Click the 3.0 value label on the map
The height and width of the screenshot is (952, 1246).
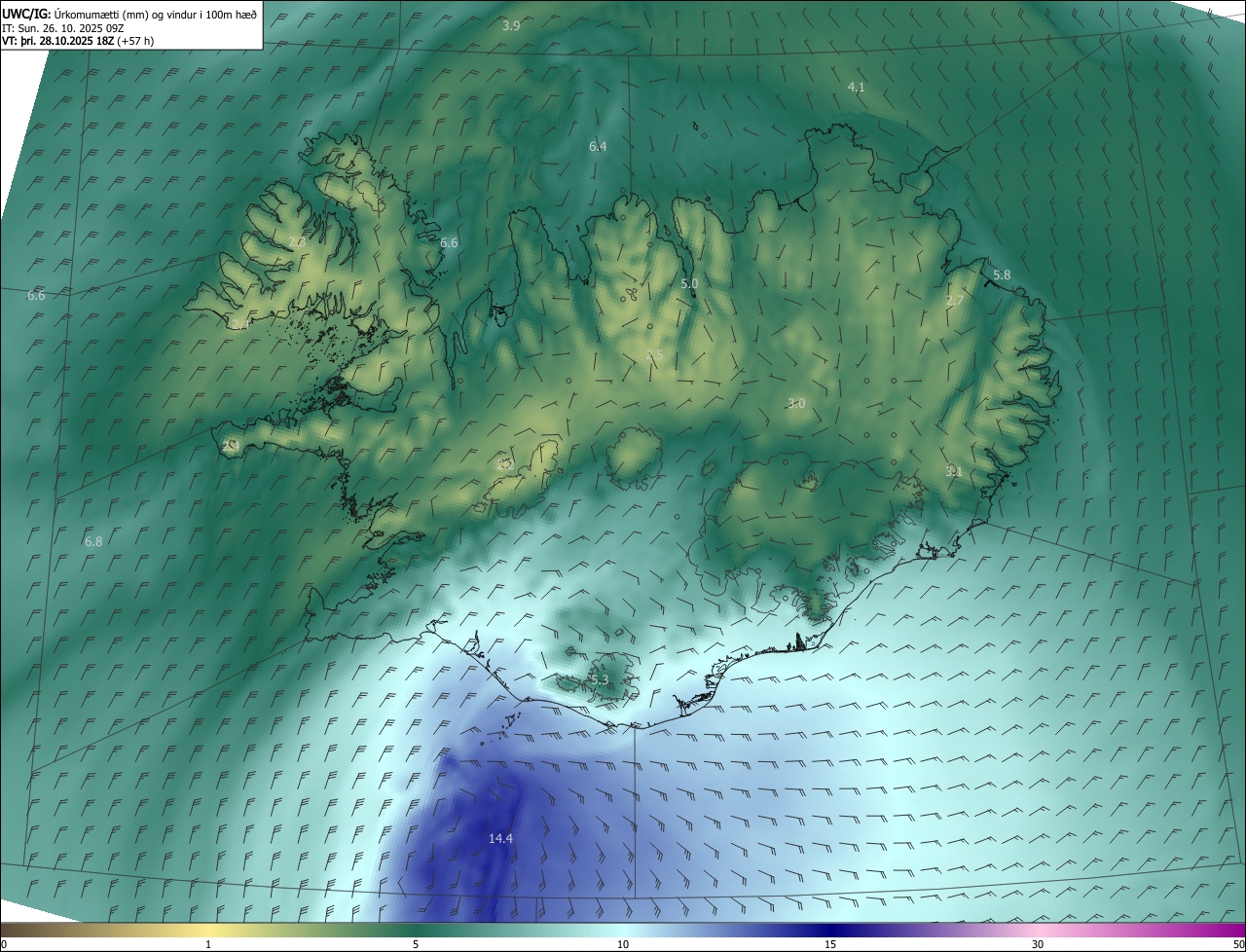point(796,403)
